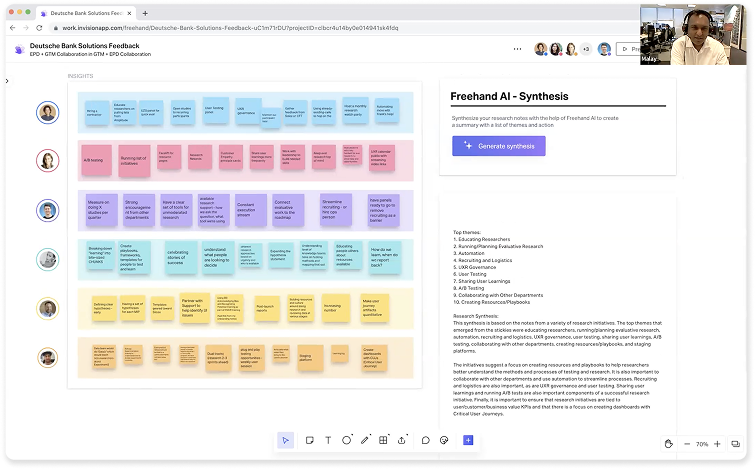
Task: Click the upload share tool icon
Action: (x=402, y=440)
